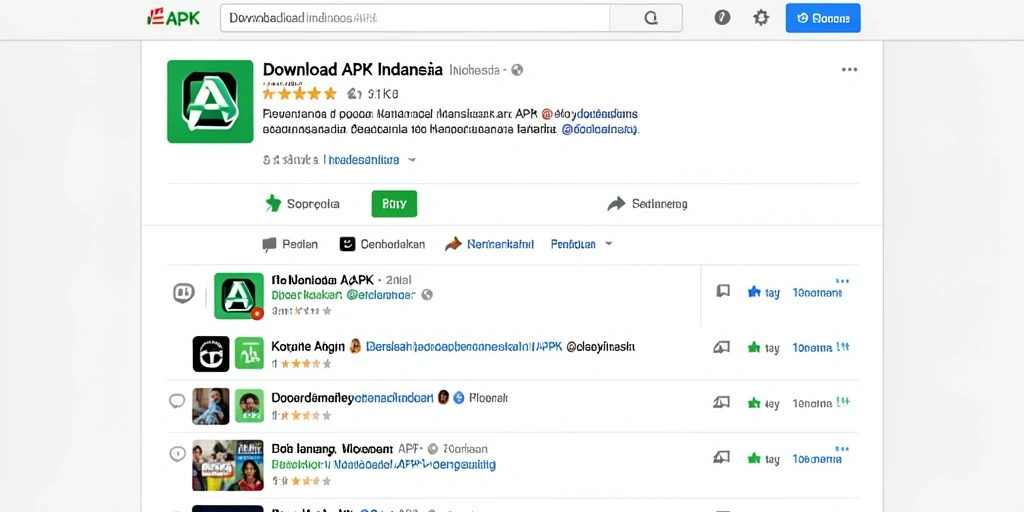Click the speech icon left of first list row

[x=184, y=293]
